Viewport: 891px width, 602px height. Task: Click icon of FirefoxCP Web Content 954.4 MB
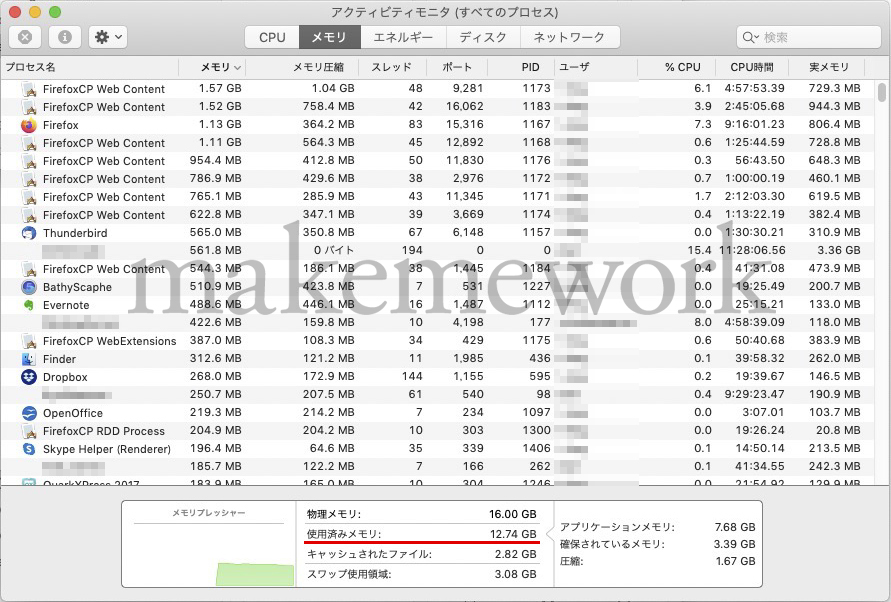pyautogui.click(x=29, y=161)
